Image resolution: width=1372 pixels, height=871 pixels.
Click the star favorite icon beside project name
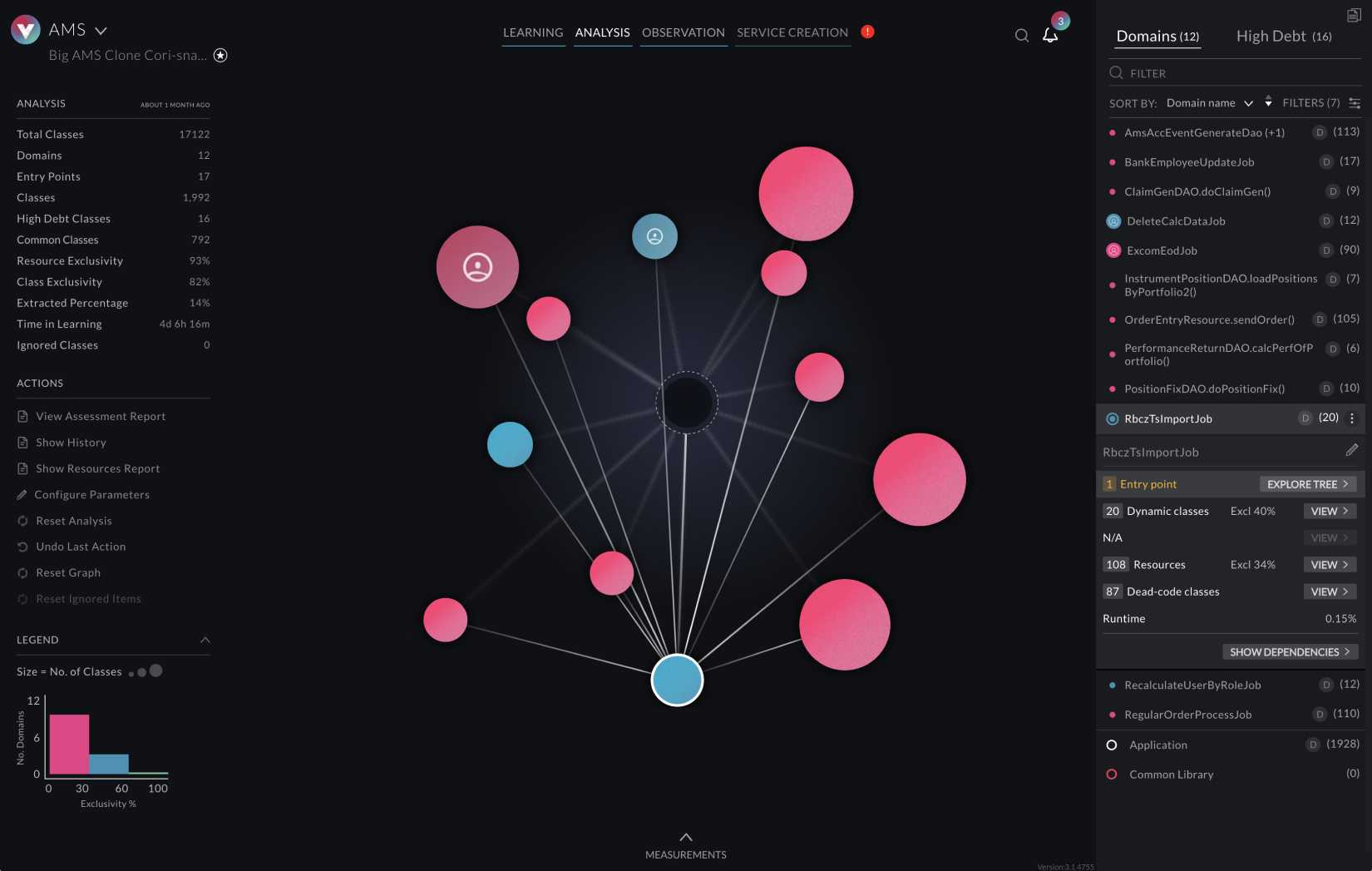pos(220,55)
